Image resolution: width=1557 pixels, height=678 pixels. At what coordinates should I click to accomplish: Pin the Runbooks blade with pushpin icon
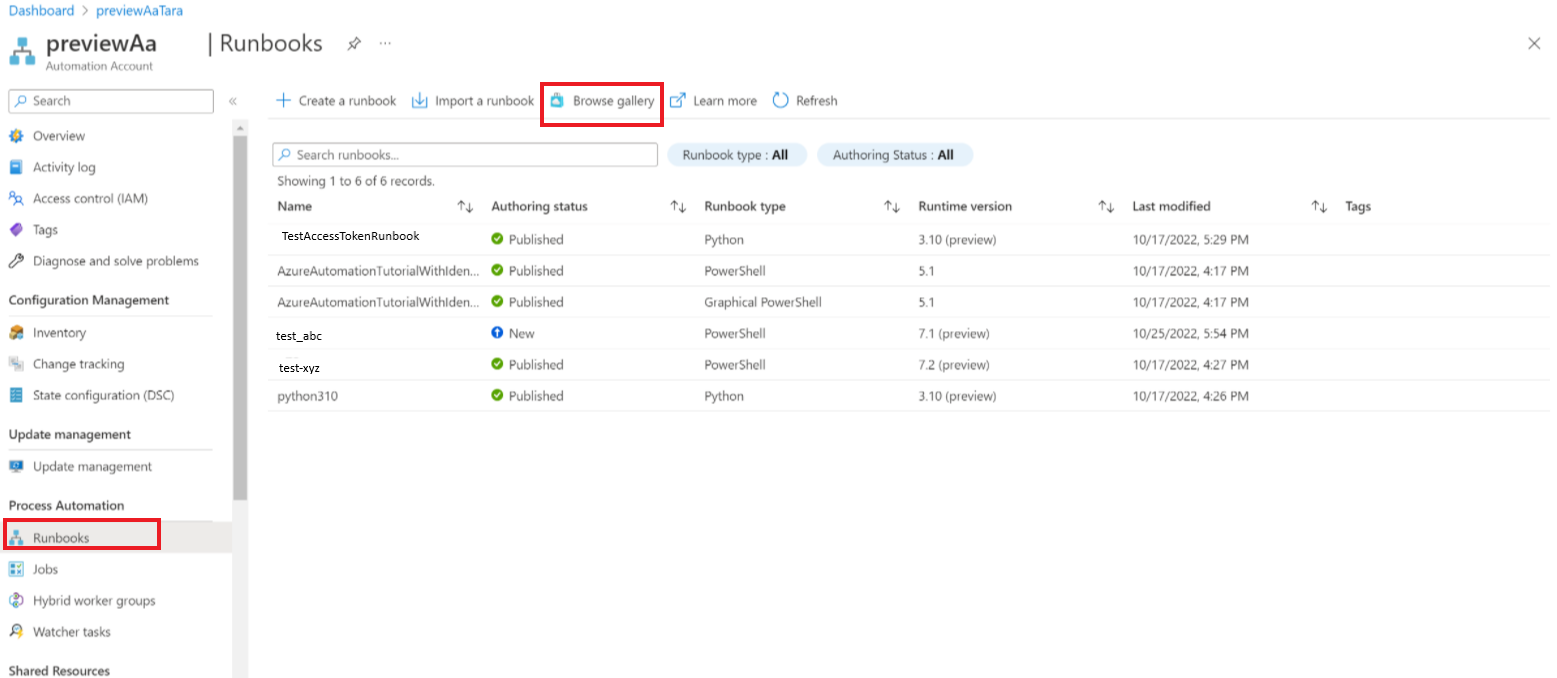354,44
